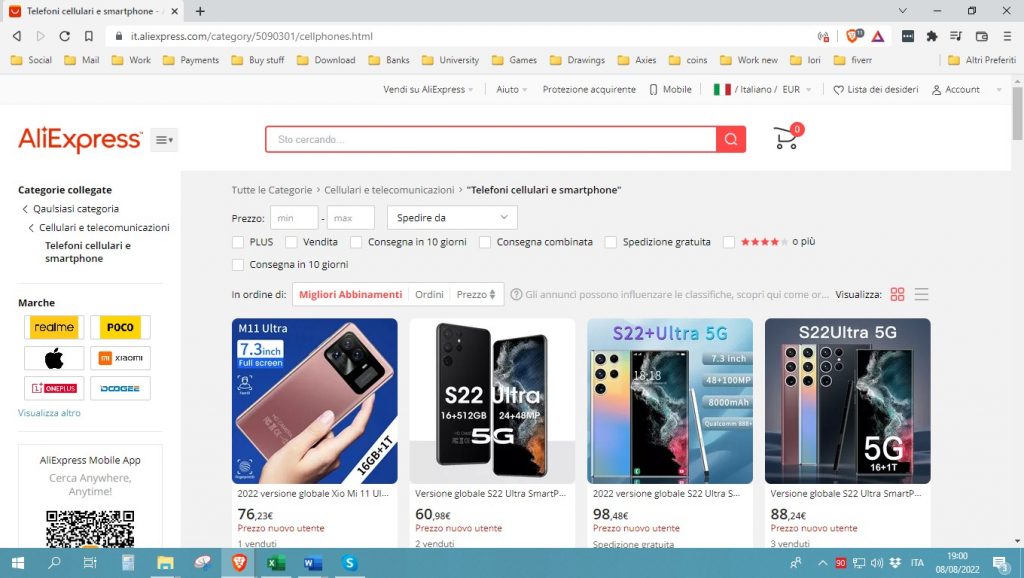The image size is (1024, 578).
Task: Click the min price input field
Action: pyautogui.click(x=294, y=217)
